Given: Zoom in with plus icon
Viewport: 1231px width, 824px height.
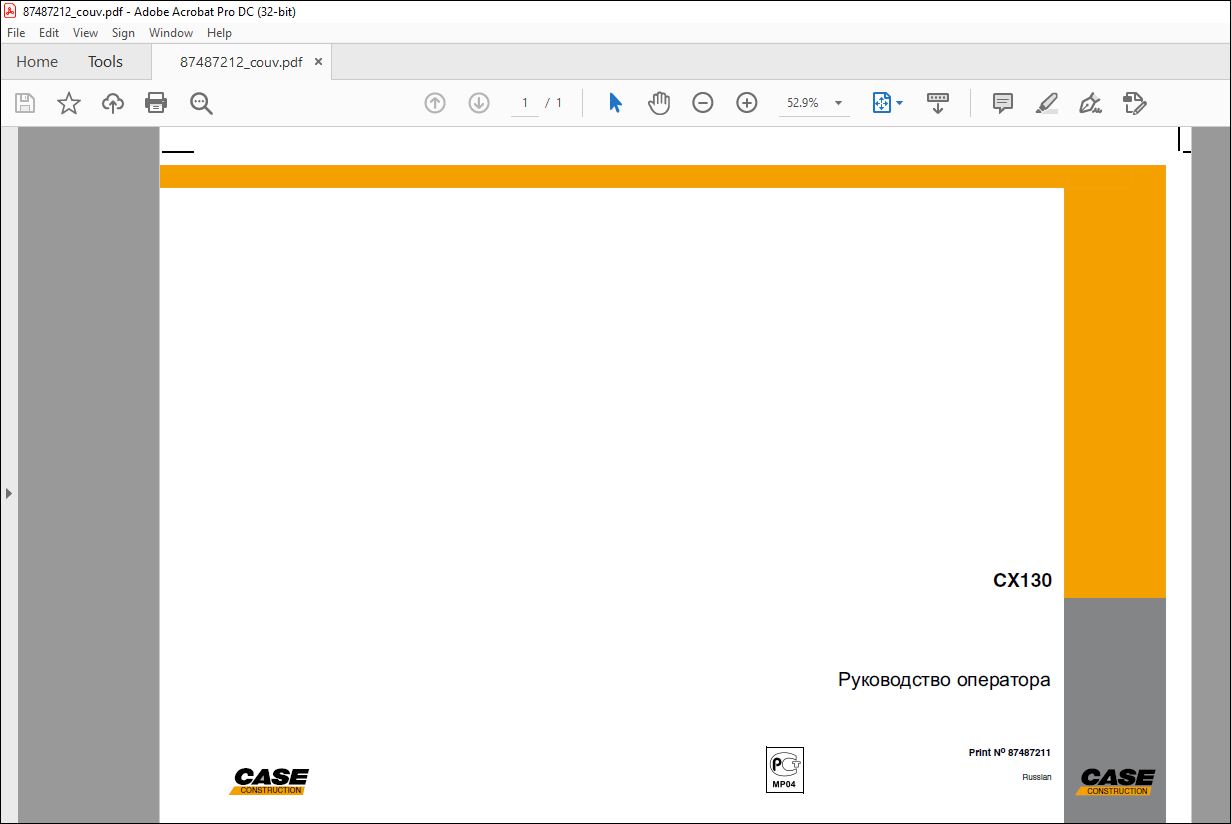Looking at the screenshot, I should [x=747, y=103].
